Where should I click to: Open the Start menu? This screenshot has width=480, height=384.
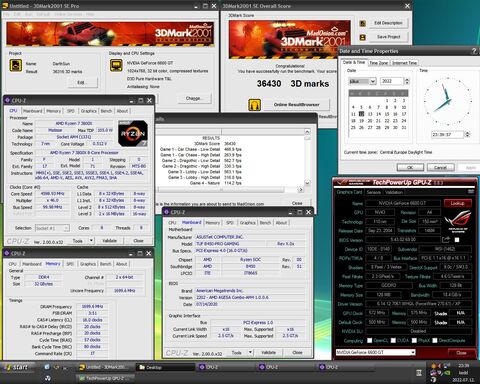pyautogui.click(x=17, y=367)
